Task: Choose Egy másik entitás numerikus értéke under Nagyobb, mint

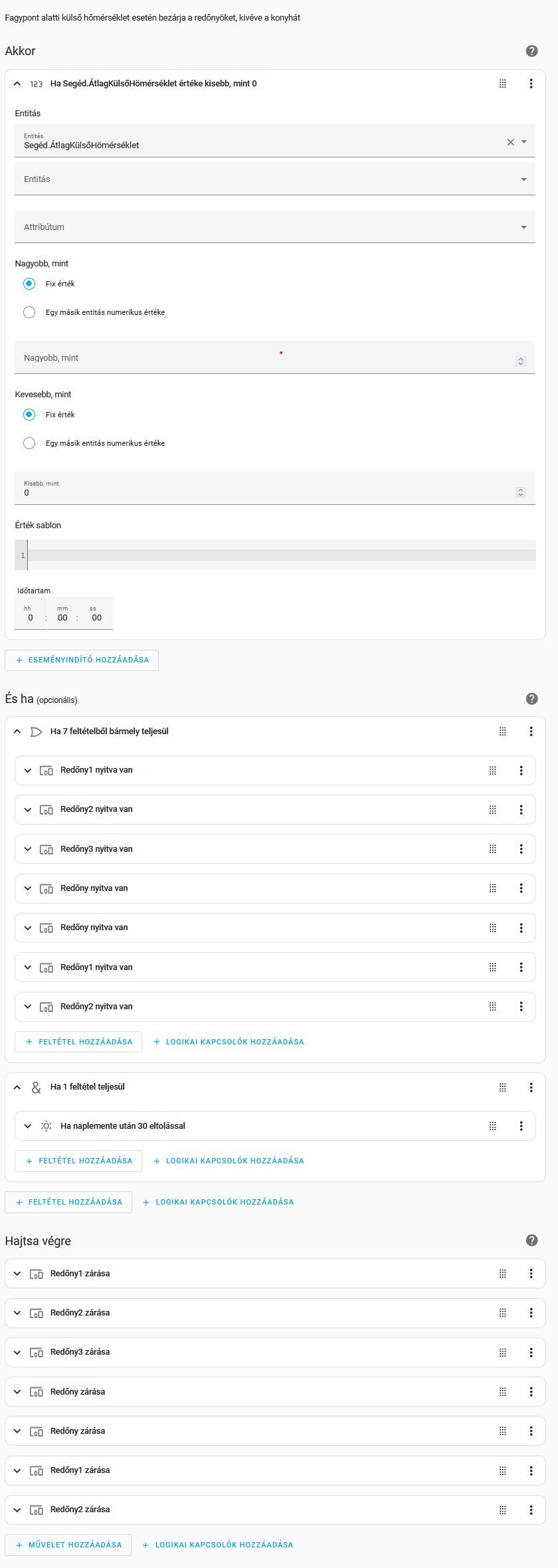Action: tap(29, 312)
